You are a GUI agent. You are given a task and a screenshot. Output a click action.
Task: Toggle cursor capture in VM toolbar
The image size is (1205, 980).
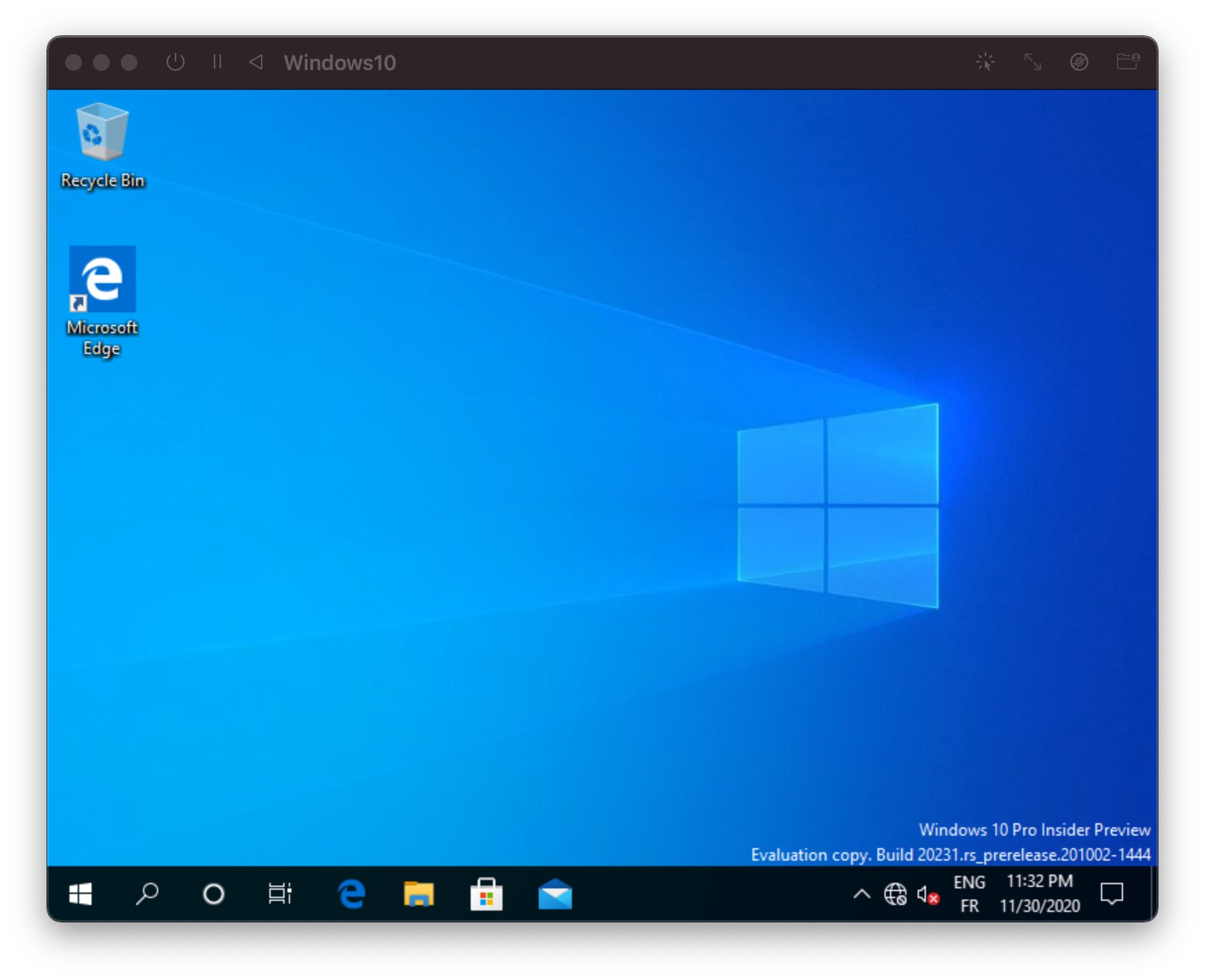coord(986,62)
